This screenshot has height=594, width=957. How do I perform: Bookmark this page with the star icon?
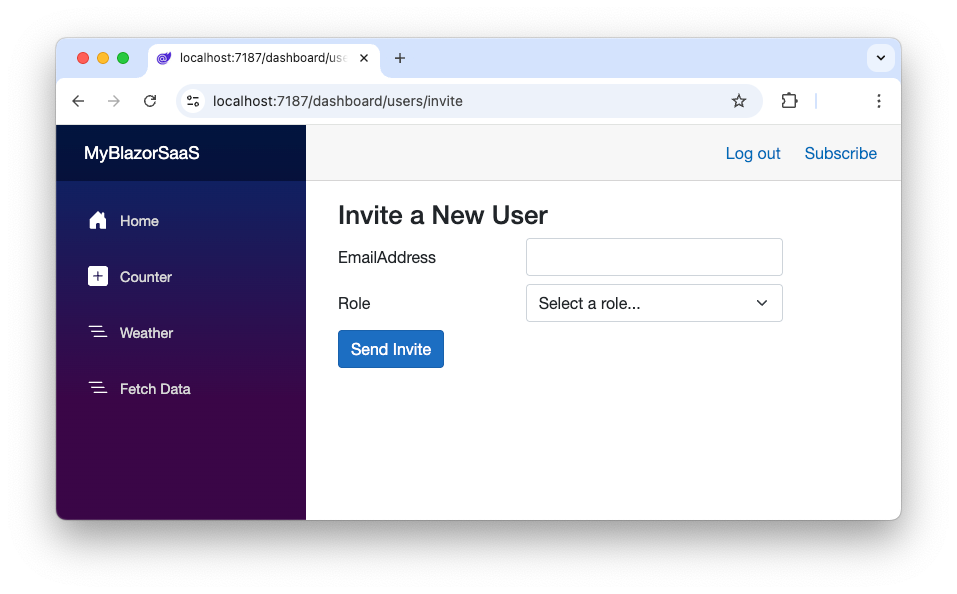point(739,101)
